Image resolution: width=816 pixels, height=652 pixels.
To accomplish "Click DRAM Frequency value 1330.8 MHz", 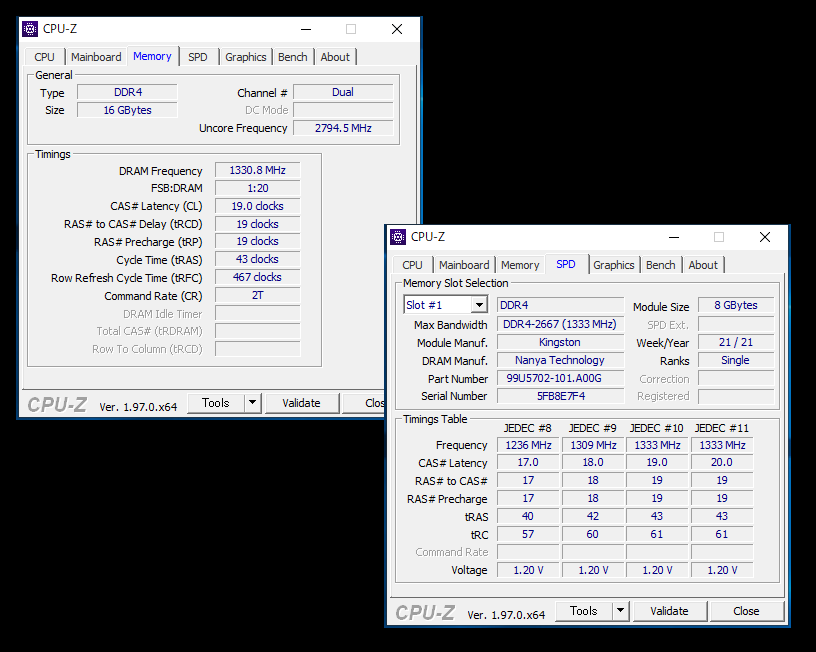I will click(258, 170).
